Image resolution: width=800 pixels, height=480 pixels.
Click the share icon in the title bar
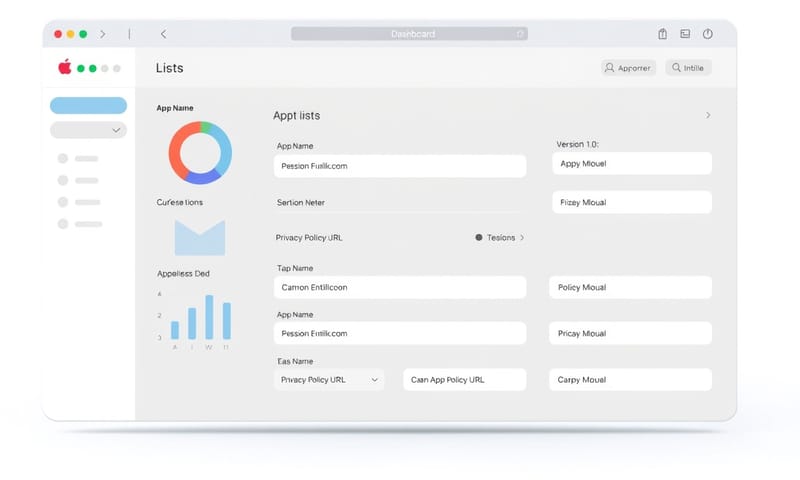[x=662, y=34]
